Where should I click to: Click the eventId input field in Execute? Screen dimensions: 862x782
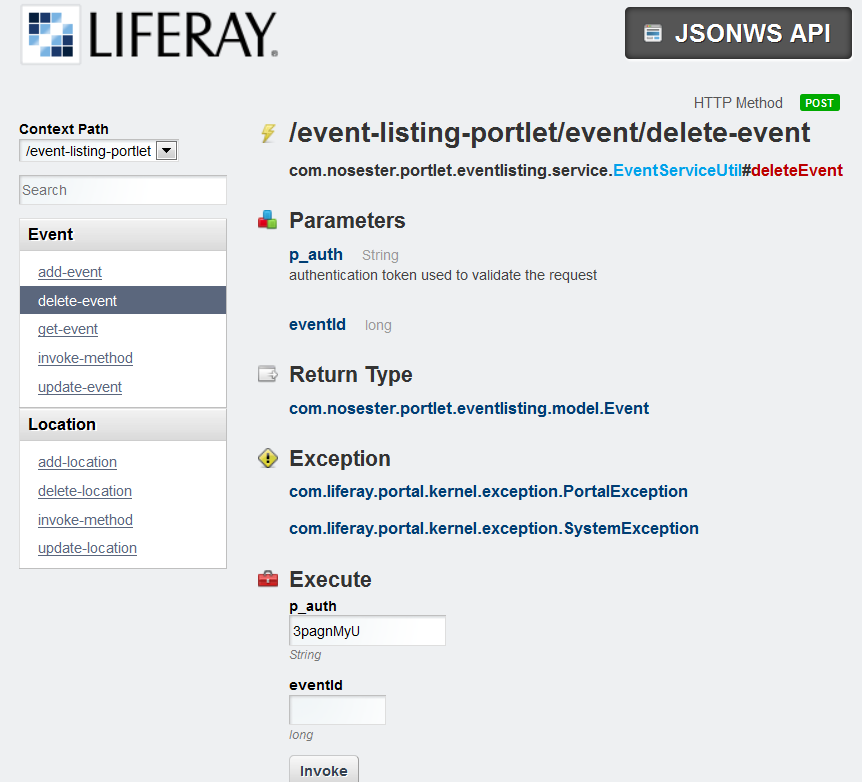pyautogui.click(x=337, y=709)
